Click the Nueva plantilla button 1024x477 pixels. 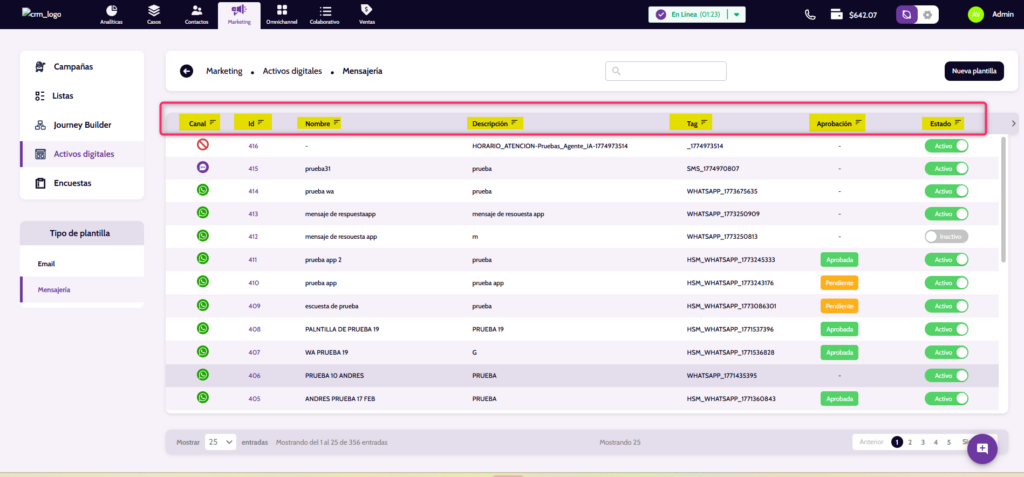(x=973, y=71)
